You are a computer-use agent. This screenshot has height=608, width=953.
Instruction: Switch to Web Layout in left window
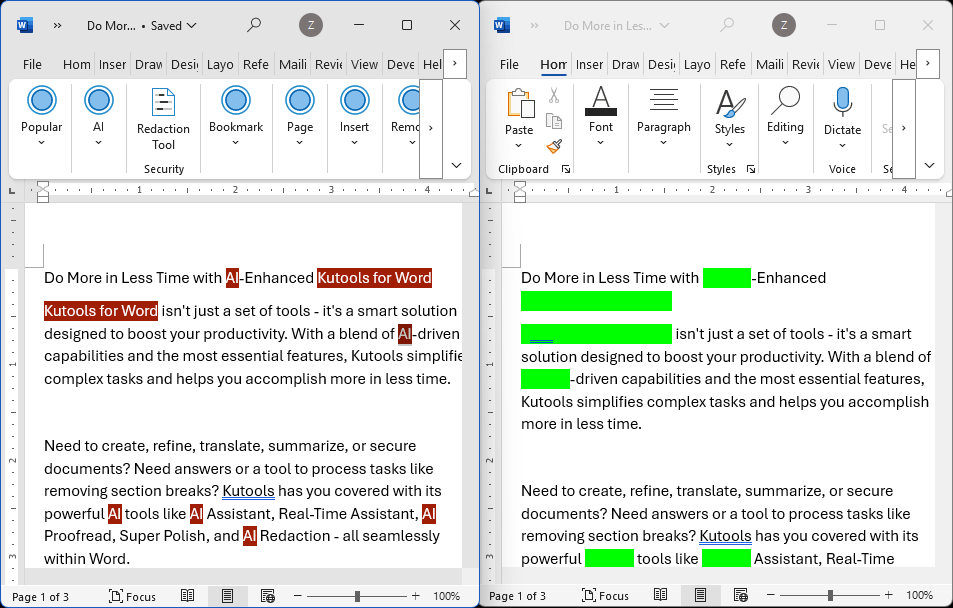(267, 596)
